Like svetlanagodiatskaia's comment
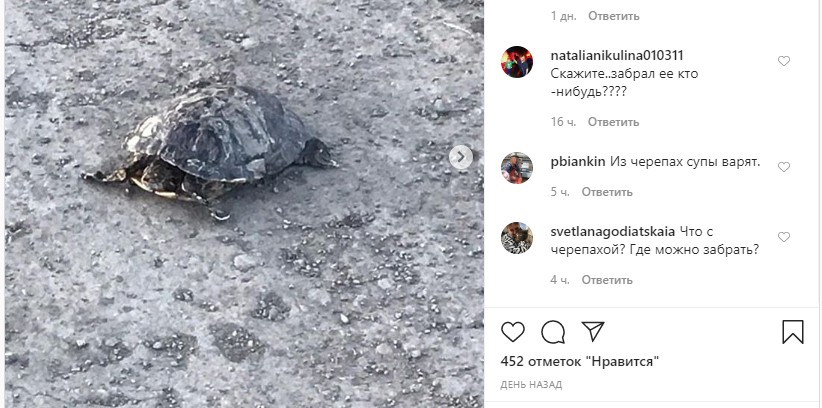The width and height of the screenshot is (822, 408). click(784, 237)
